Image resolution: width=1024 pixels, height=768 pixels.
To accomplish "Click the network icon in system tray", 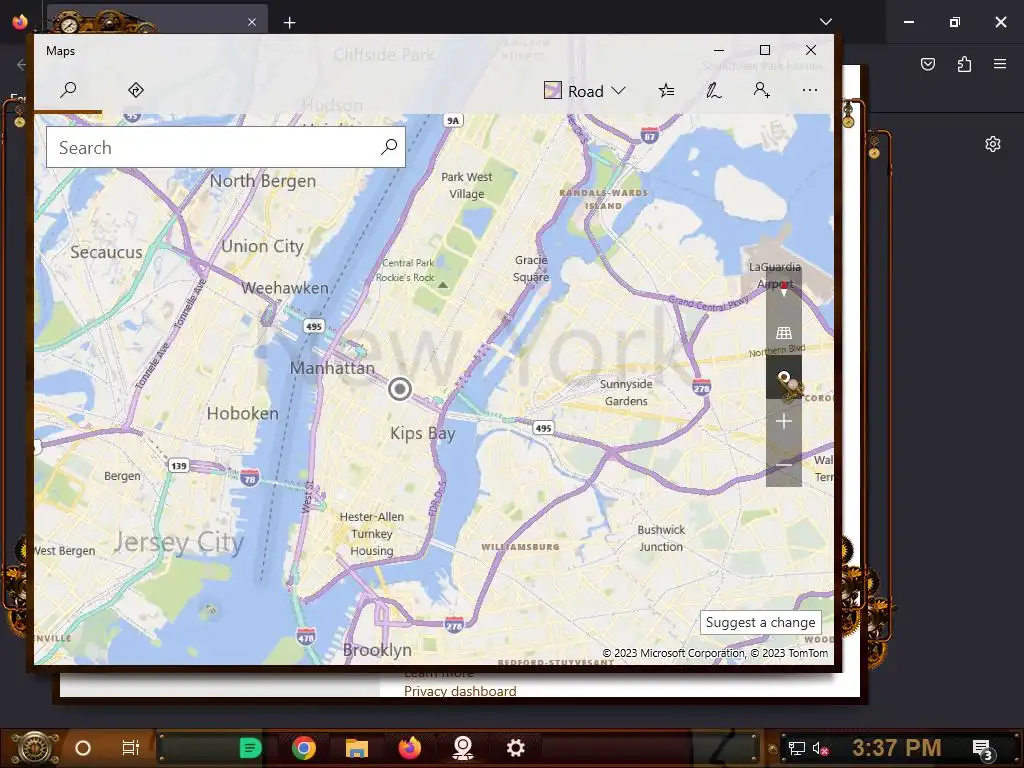I will [x=796, y=748].
